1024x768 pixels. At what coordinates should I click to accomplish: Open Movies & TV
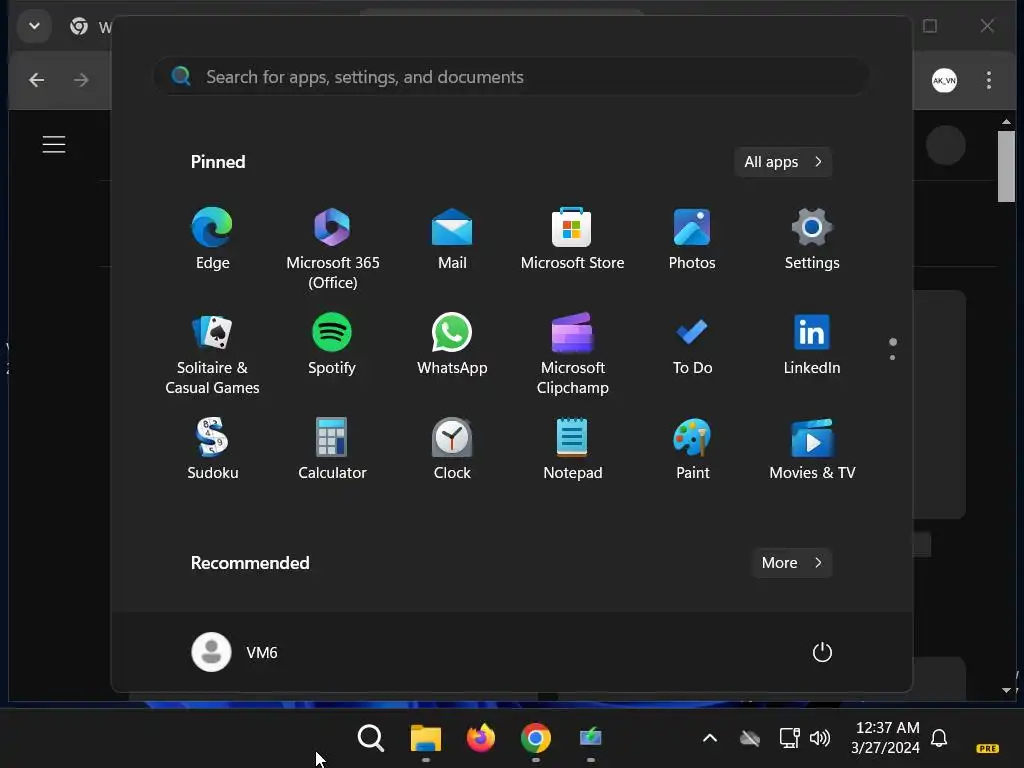812,449
